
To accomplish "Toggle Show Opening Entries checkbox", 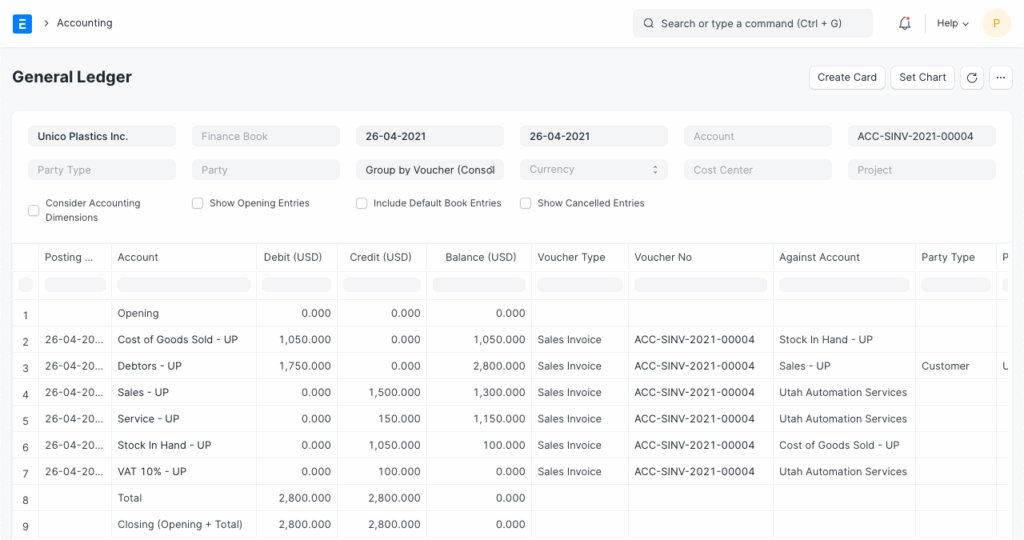I will click(x=198, y=203).
